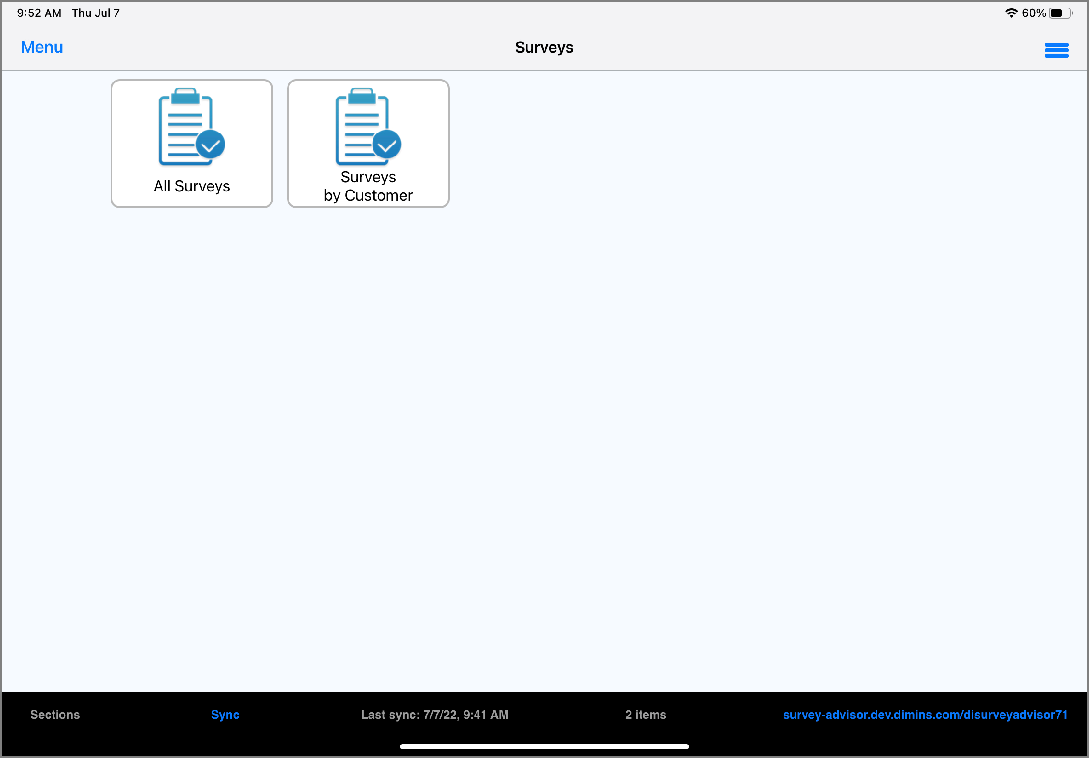Select the Surveys by Customer card
Viewport: 1089px width, 758px height.
(368, 143)
